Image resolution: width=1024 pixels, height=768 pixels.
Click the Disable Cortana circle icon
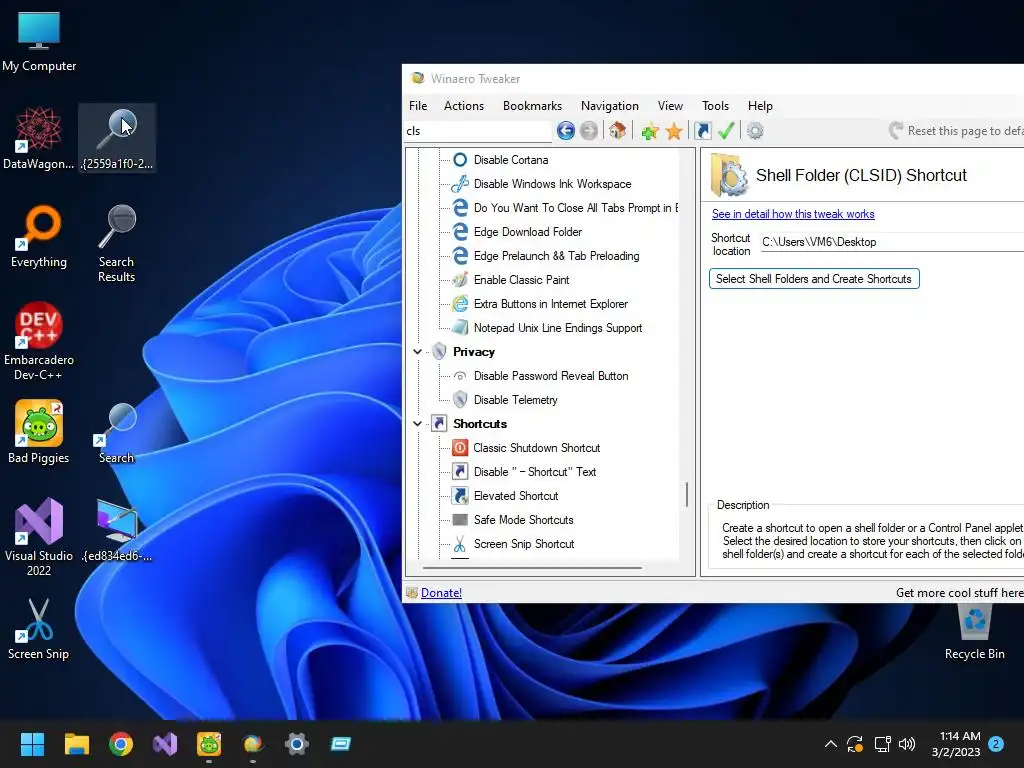point(460,160)
